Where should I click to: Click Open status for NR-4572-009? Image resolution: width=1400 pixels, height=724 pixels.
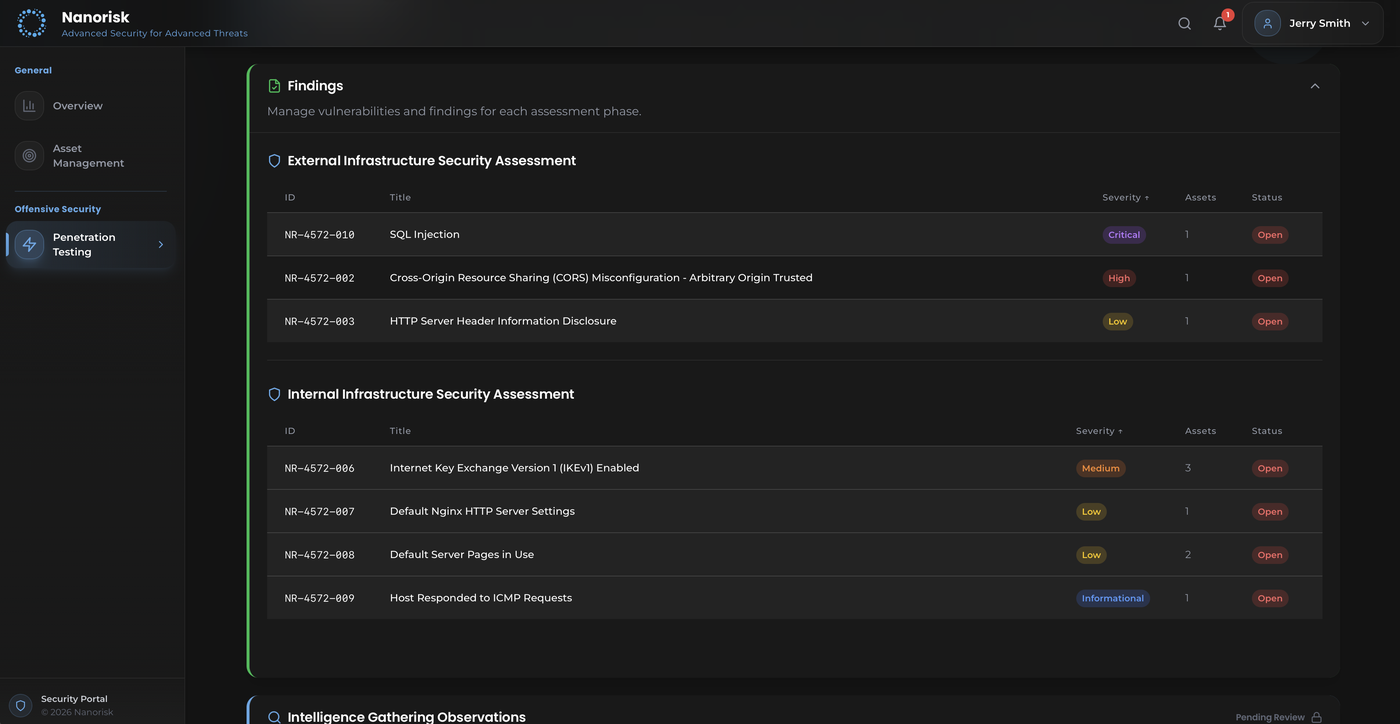[x=1269, y=599]
